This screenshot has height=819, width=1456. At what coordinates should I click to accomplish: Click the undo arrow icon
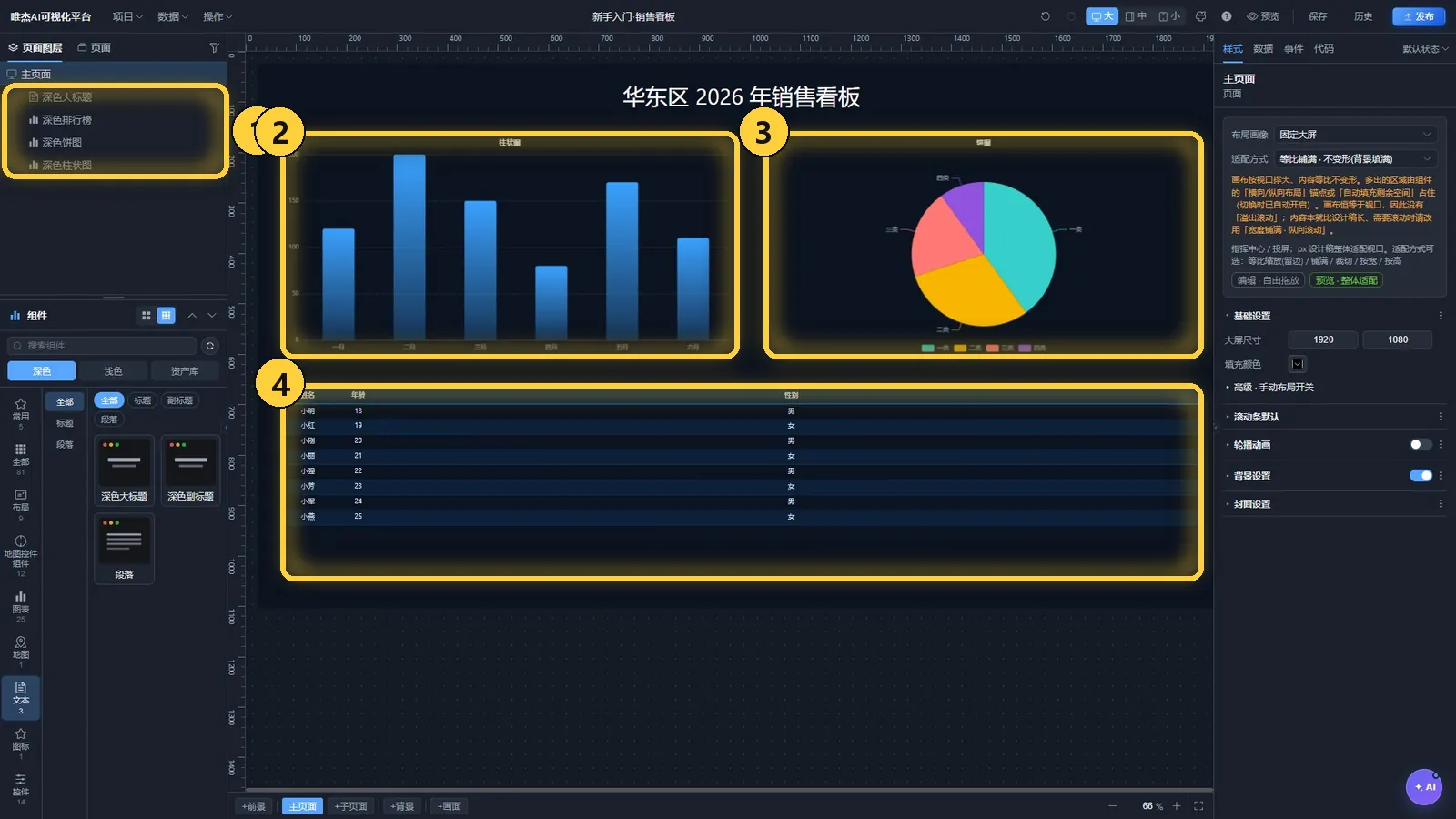click(x=1045, y=16)
